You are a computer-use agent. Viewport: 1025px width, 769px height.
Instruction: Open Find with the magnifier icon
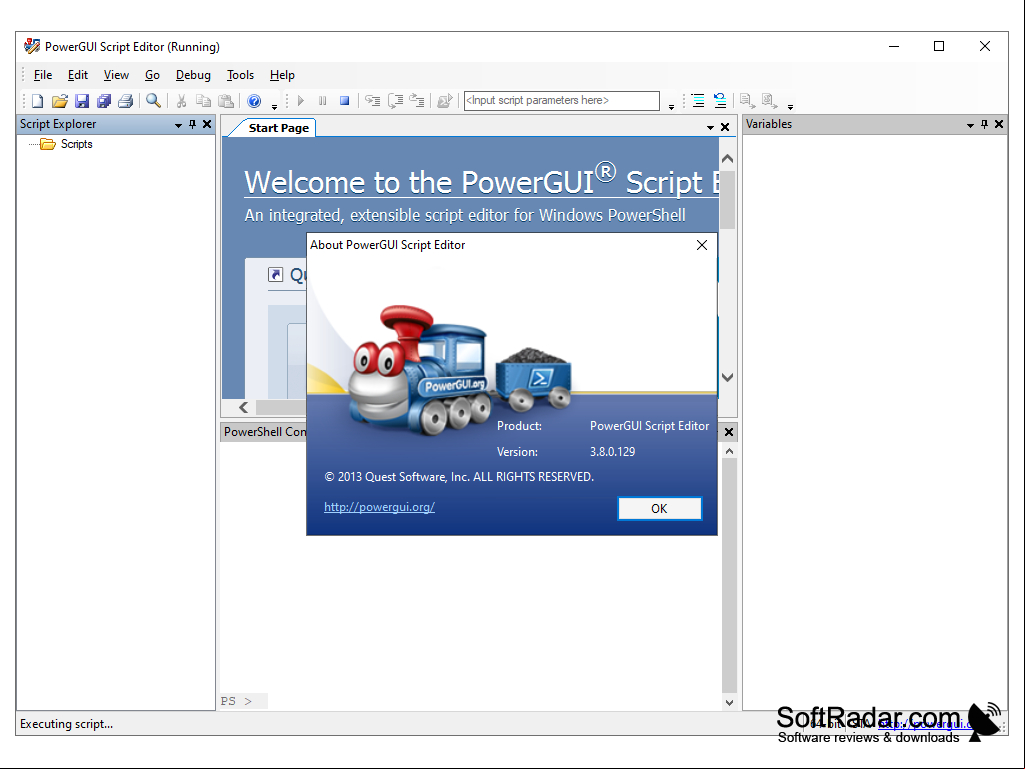pos(153,101)
